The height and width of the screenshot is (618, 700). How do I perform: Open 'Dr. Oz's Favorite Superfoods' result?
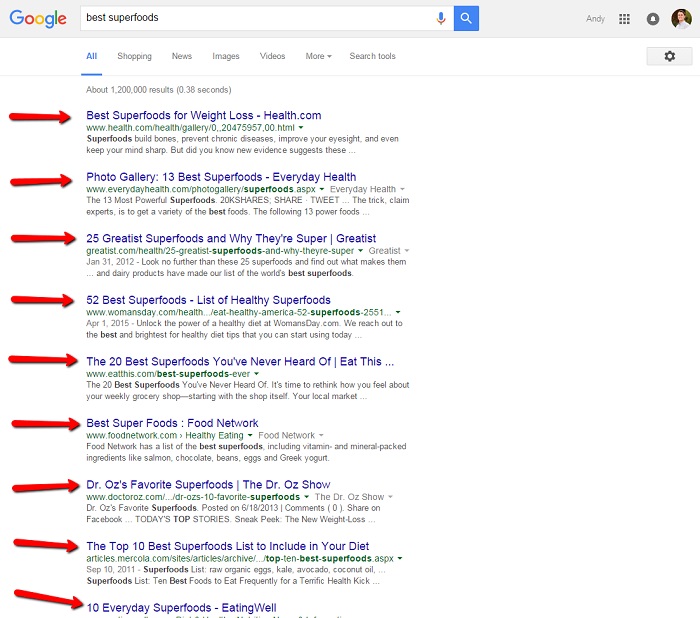click(x=208, y=484)
